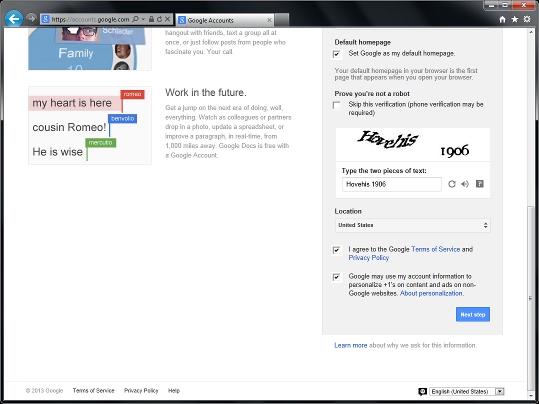This screenshot has width=539, height=404.
Task: Get a new CAPTCHA with the refresh icon
Action: (x=452, y=184)
